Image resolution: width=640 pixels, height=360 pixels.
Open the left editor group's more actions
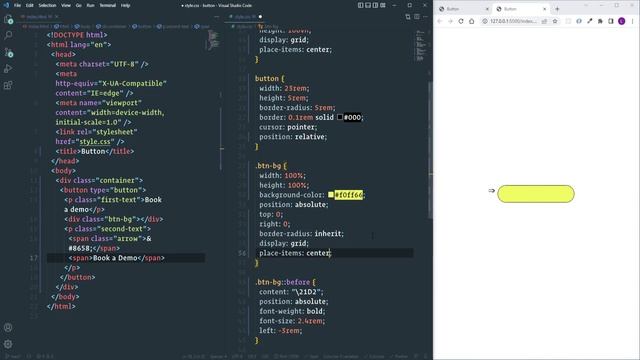217,17
